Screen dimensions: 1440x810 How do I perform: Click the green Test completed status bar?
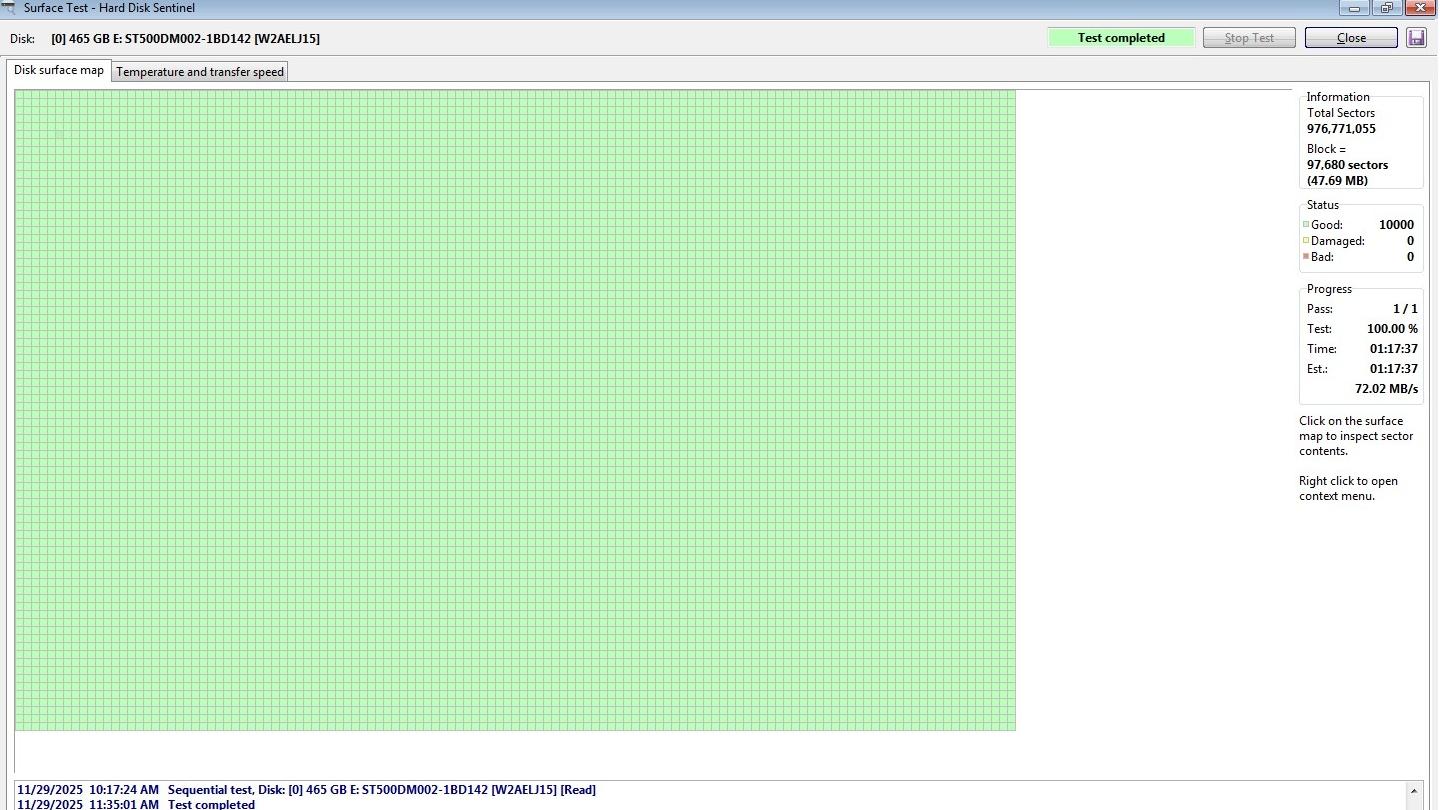tap(1120, 38)
